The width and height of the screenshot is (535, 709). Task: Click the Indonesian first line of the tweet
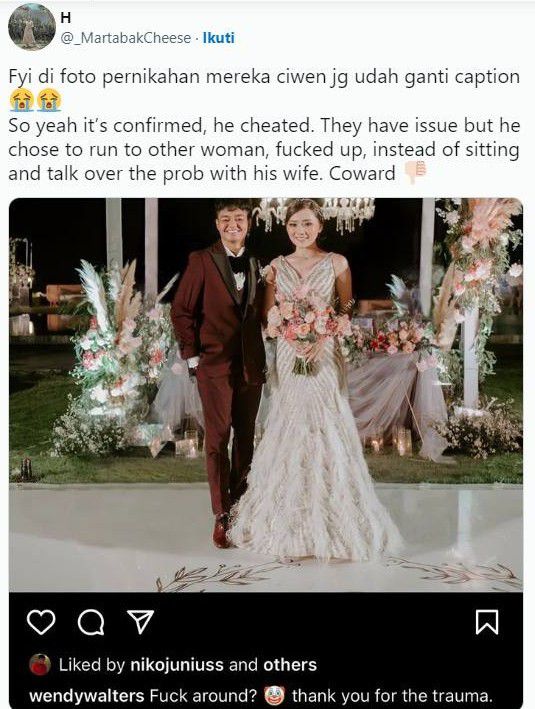point(264,76)
